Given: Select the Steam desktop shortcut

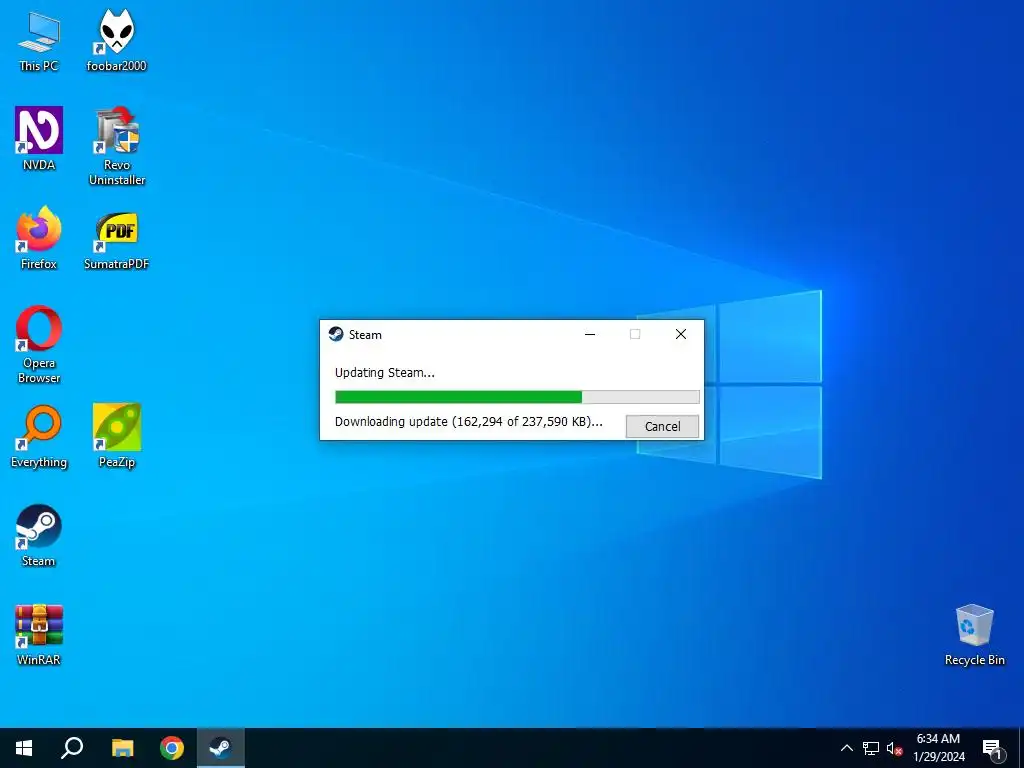Looking at the screenshot, I should [x=39, y=536].
